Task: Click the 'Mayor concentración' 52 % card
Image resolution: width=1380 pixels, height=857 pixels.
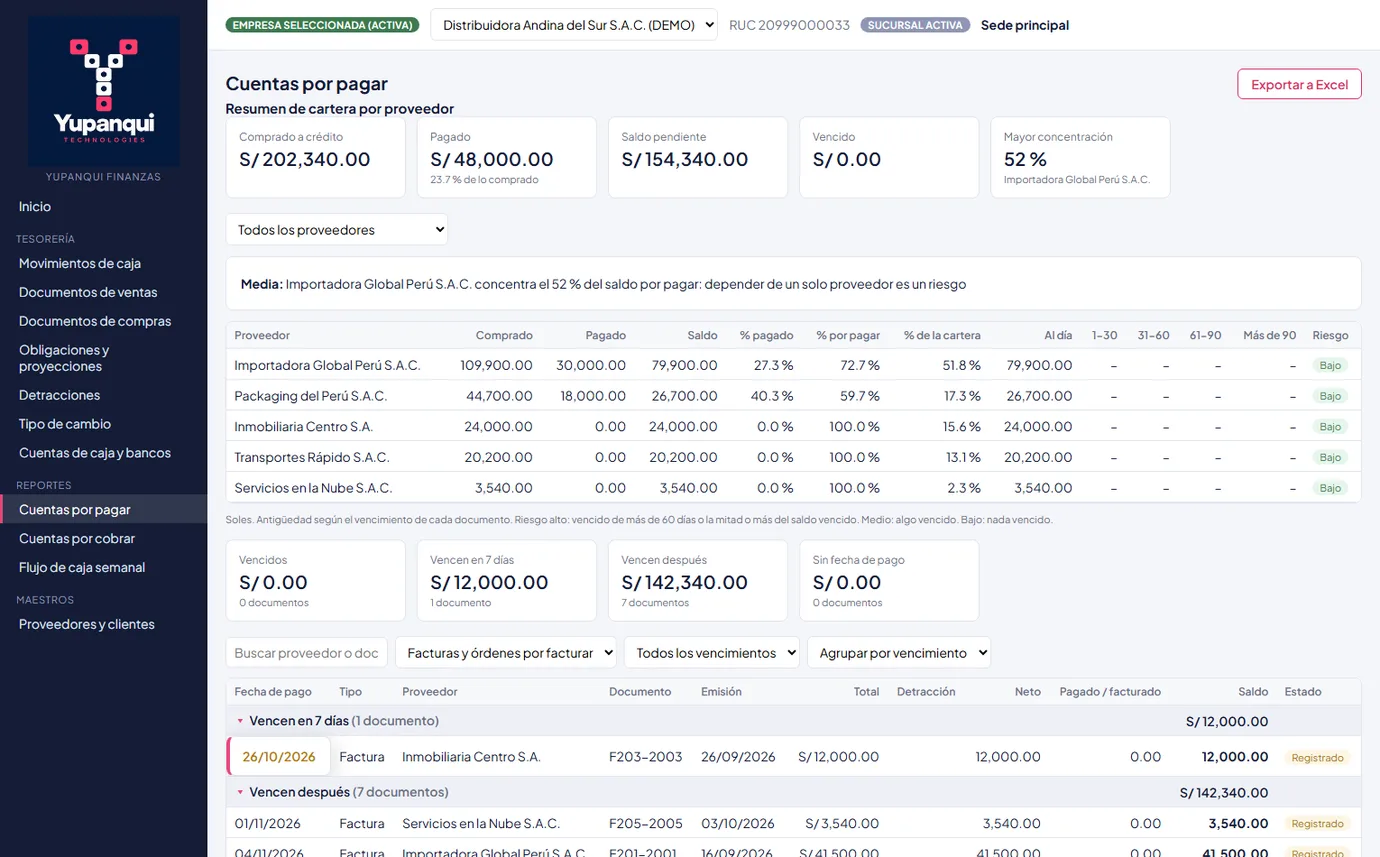Action: coord(1080,158)
